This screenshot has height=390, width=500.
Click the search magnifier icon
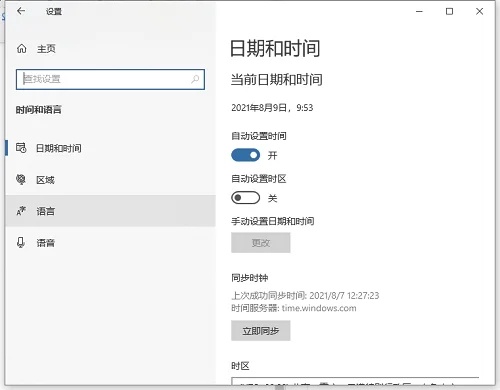(195, 79)
